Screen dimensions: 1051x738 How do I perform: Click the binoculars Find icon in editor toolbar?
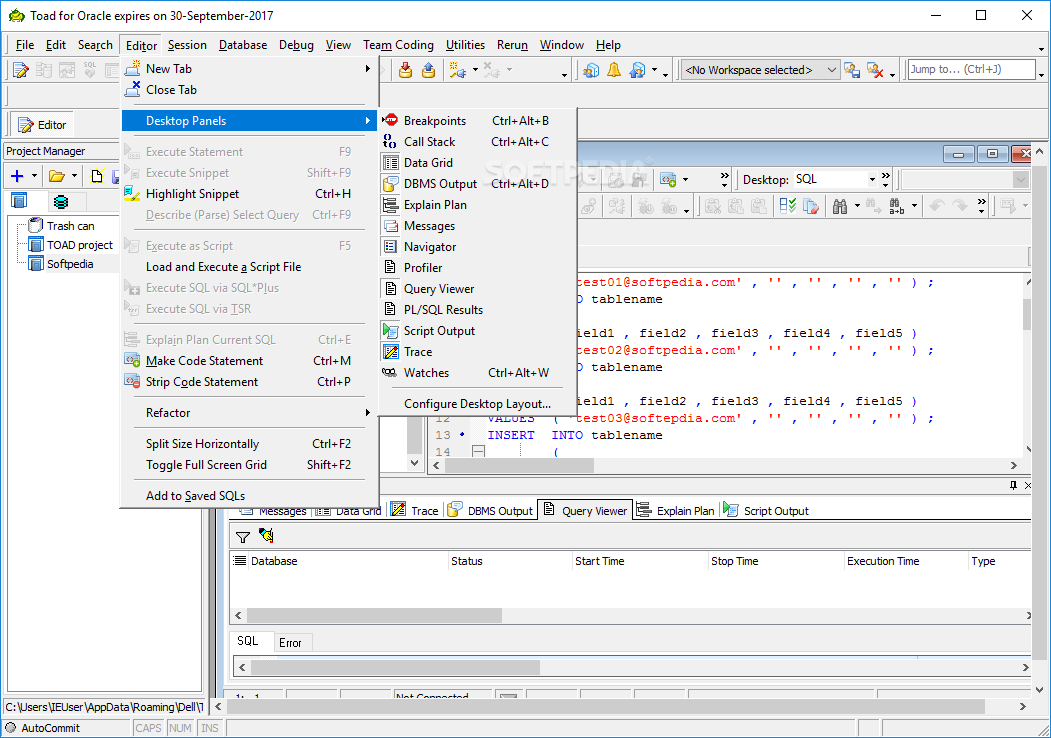click(x=840, y=206)
